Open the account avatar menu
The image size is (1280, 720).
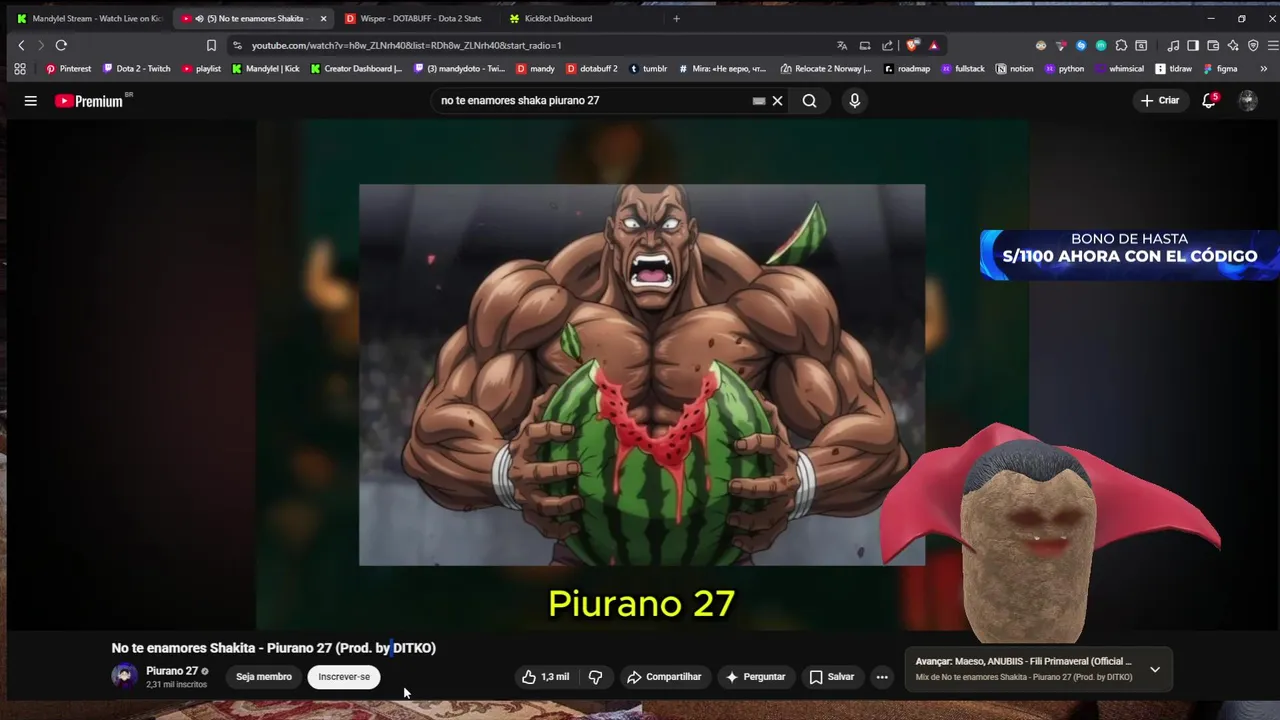click(1248, 100)
